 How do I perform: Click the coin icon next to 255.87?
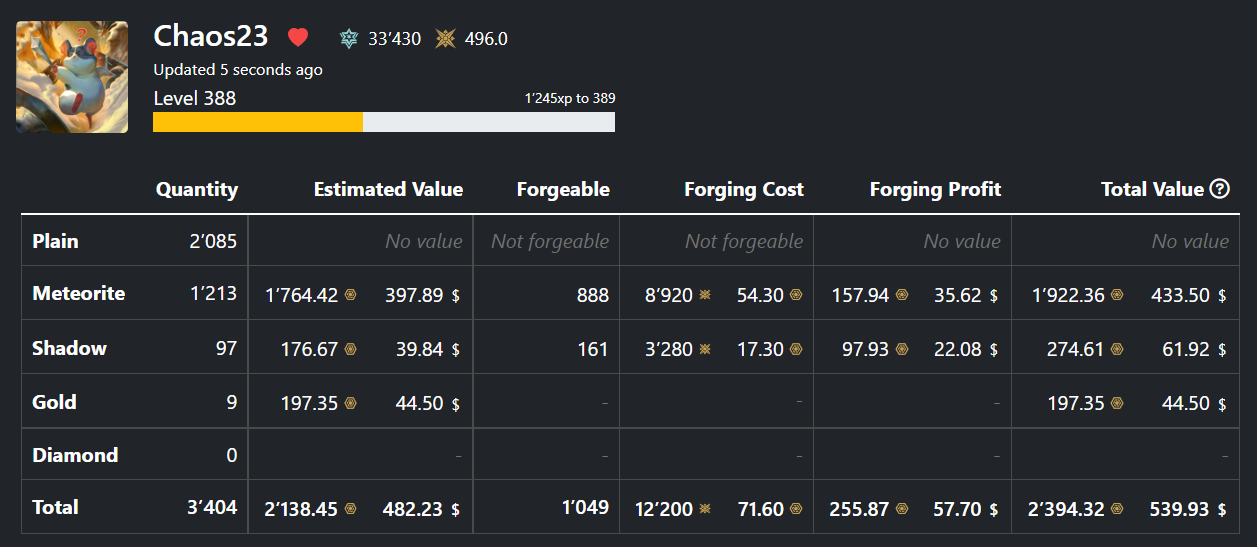click(902, 509)
